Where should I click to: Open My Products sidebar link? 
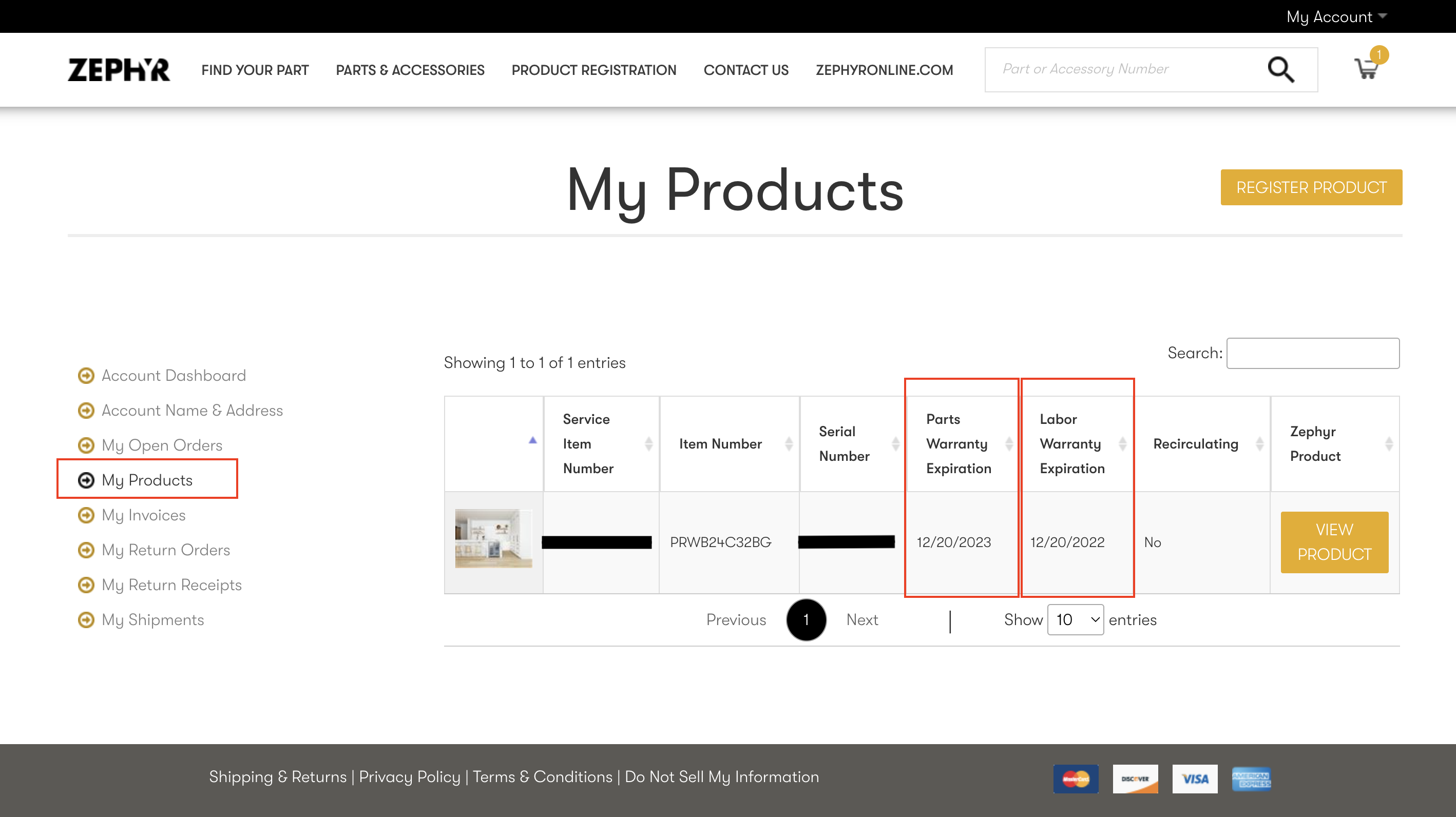[147, 480]
